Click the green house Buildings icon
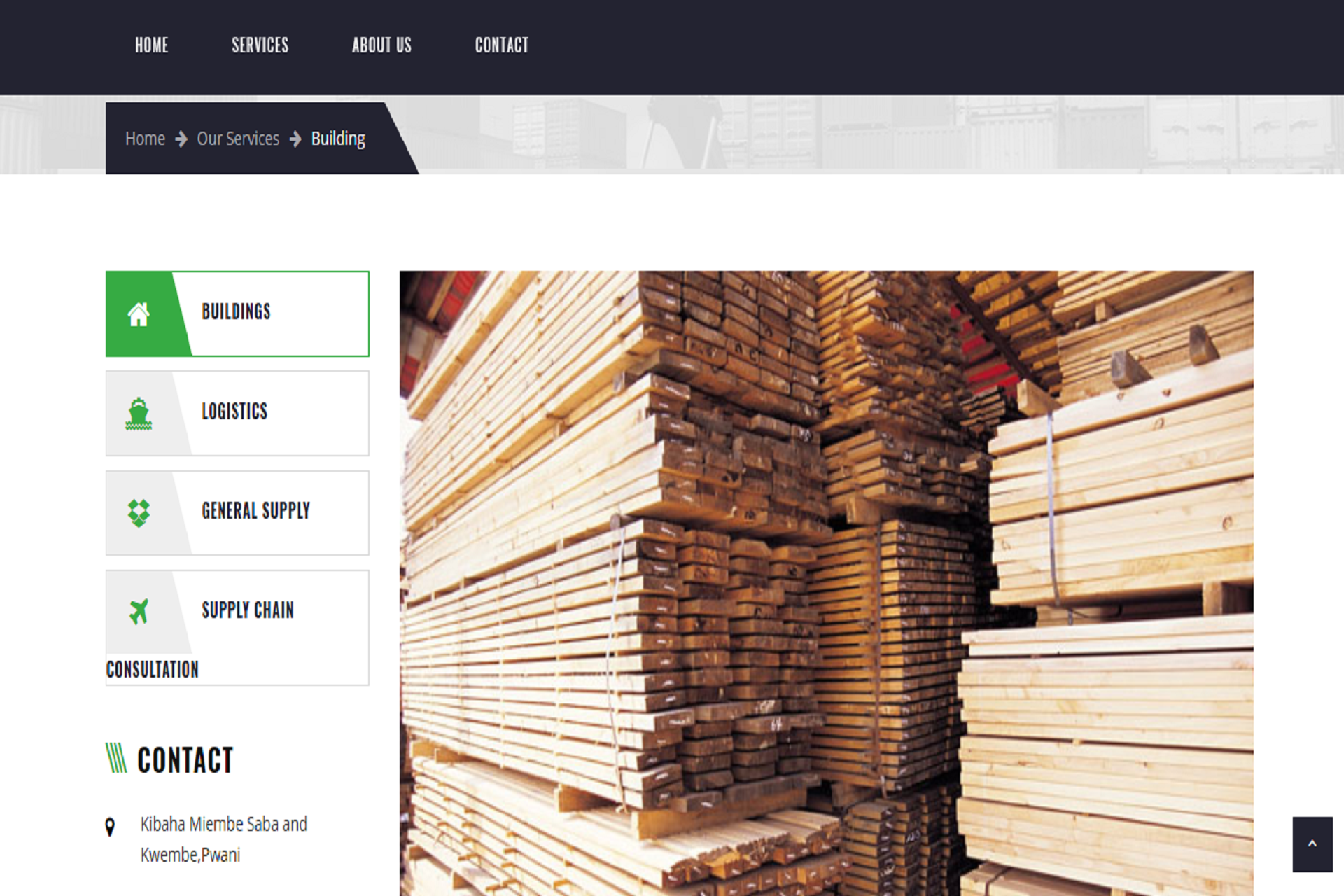 point(139,314)
